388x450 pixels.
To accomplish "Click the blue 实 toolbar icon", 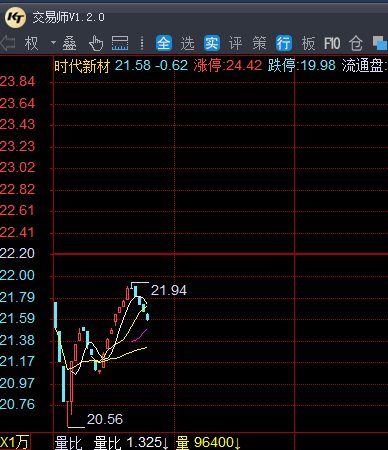I will pyautogui.click(x=212, y=43).
